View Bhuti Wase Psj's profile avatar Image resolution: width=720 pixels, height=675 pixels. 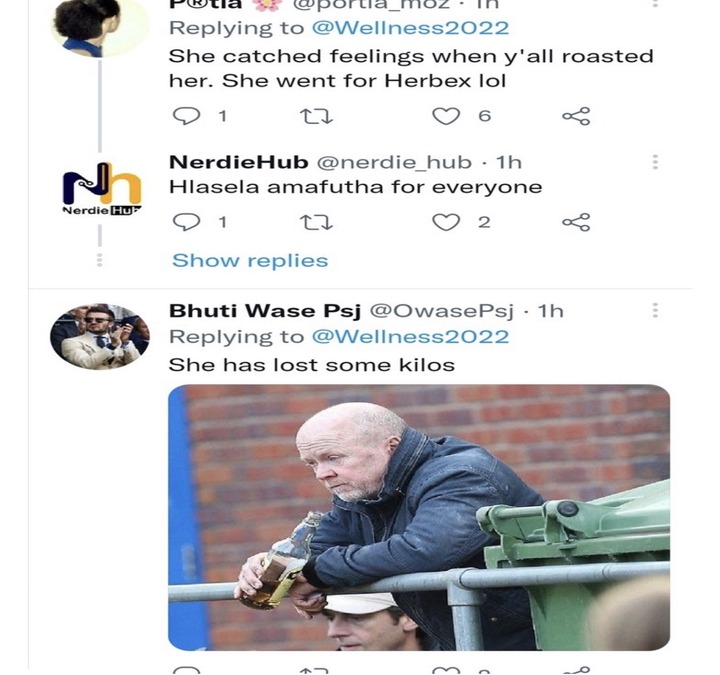[x=100, y=337]
